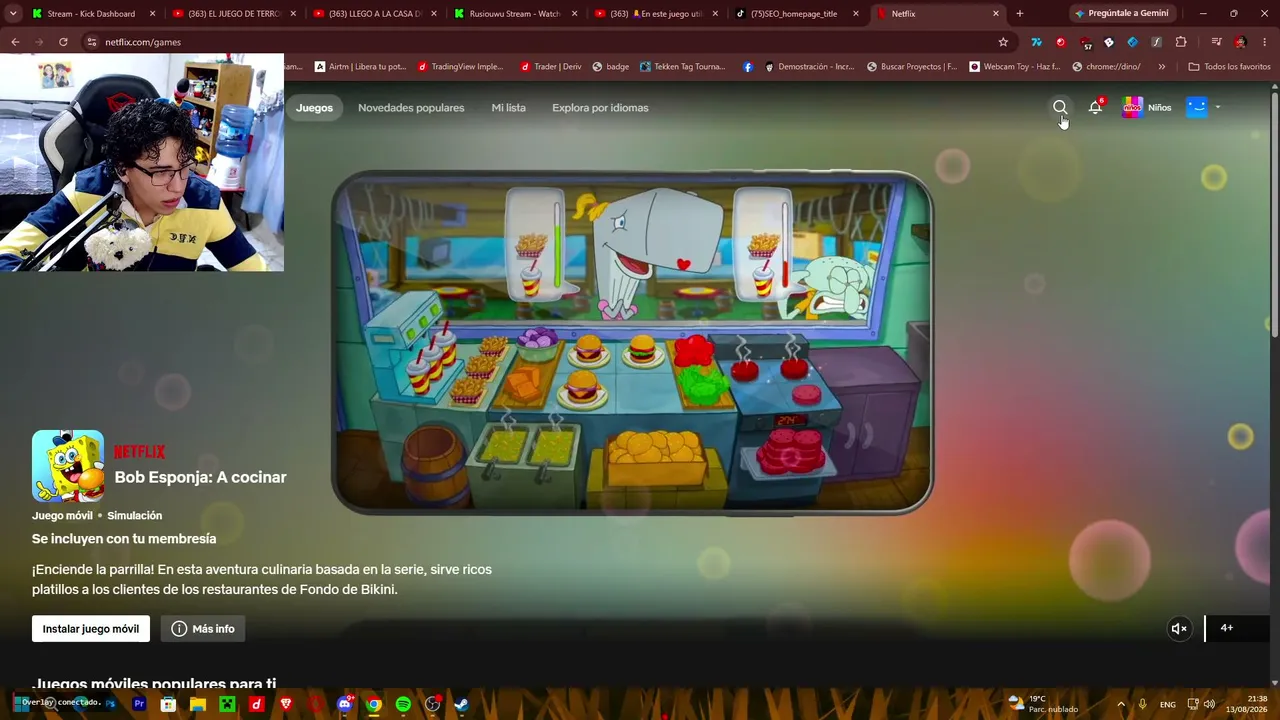This screenshot has height=720, width=1280.
Task: Open Steam from the taskbar
Action: click(x=461, y=704)
